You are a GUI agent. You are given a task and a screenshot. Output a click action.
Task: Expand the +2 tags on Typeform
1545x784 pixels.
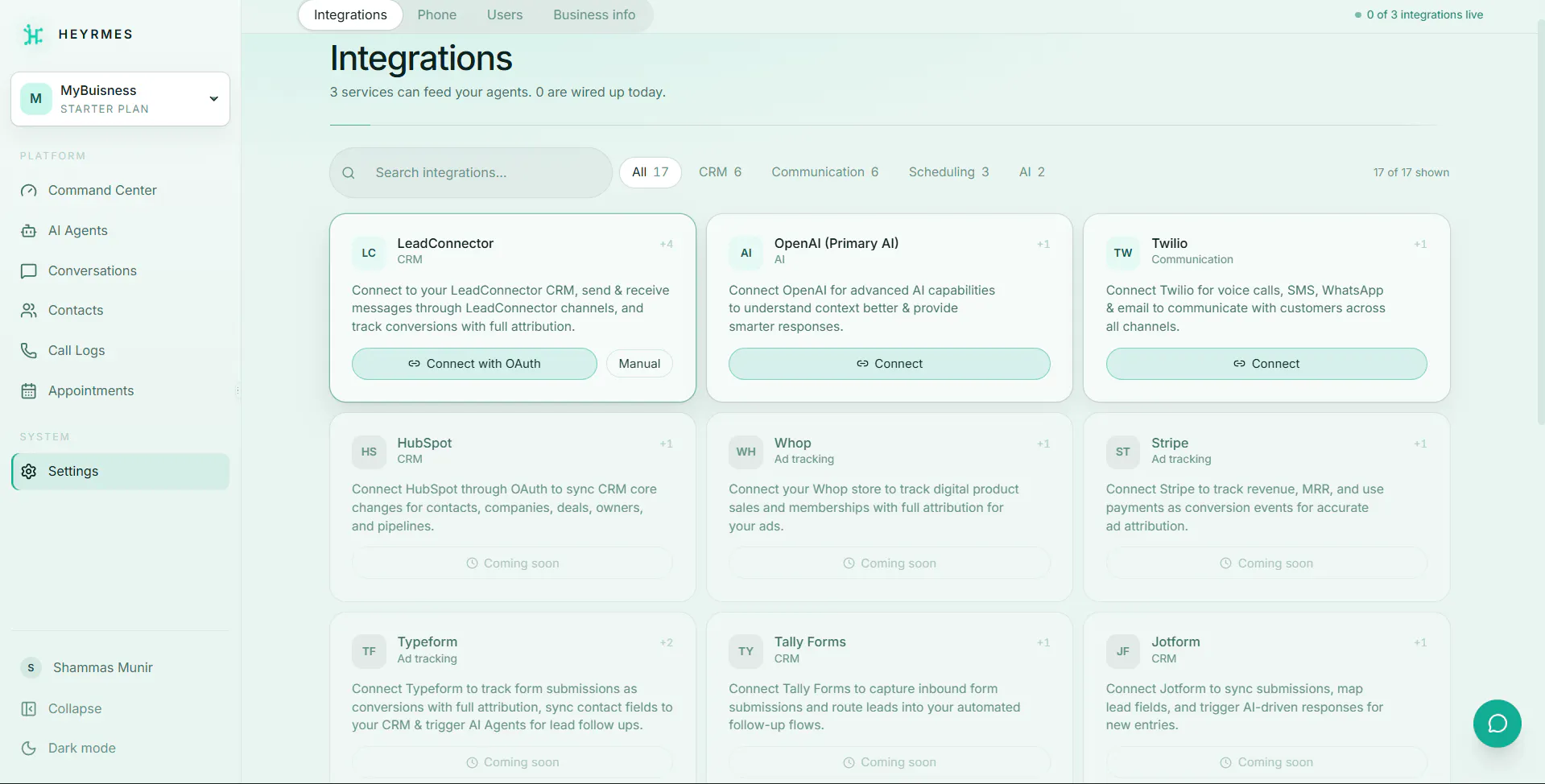pyautogui.click(x=667, y=643)
